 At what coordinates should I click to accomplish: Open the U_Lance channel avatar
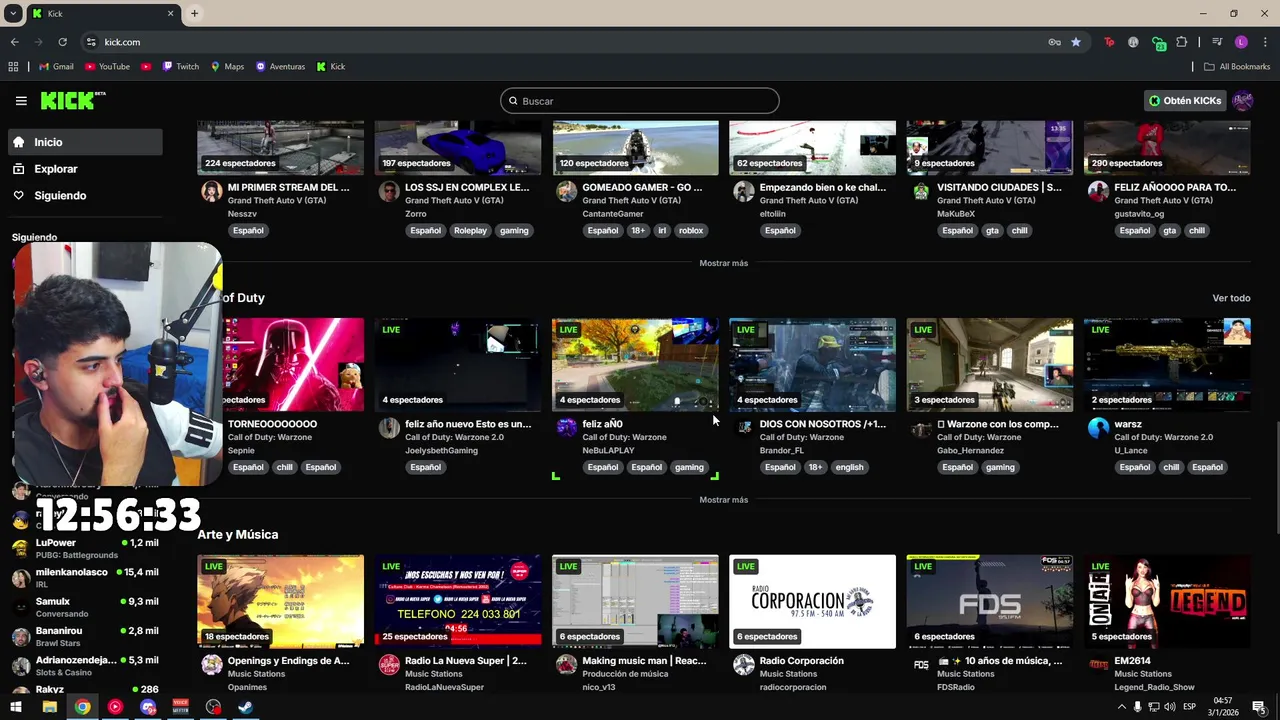[x=1098, y=428]
